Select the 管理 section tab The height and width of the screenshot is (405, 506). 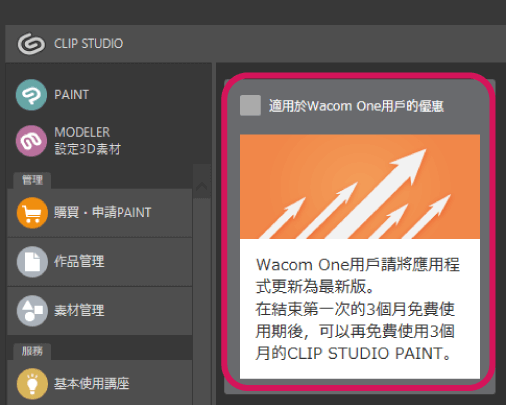[32, 180]
